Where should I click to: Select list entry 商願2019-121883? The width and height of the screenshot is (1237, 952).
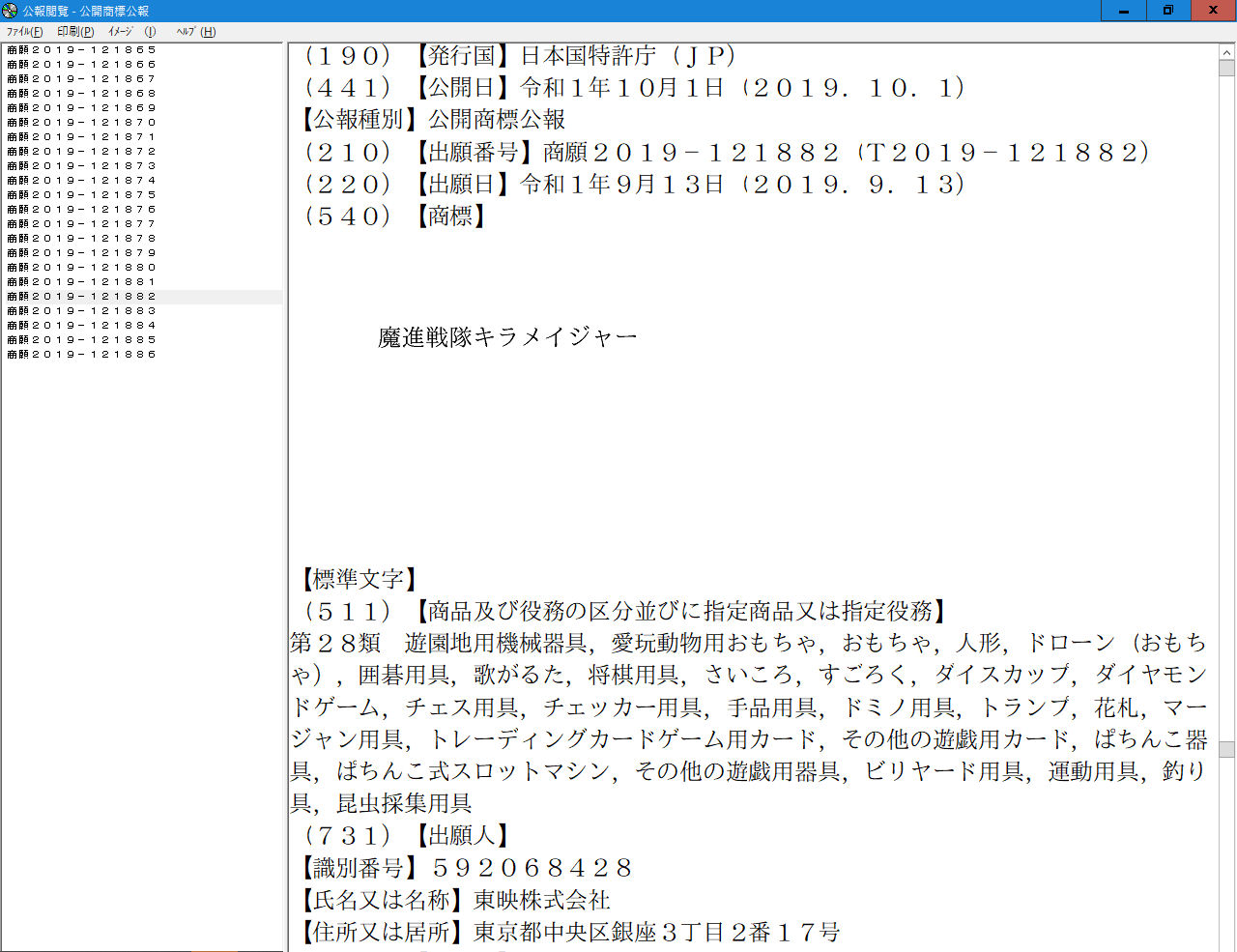point(81,310)
